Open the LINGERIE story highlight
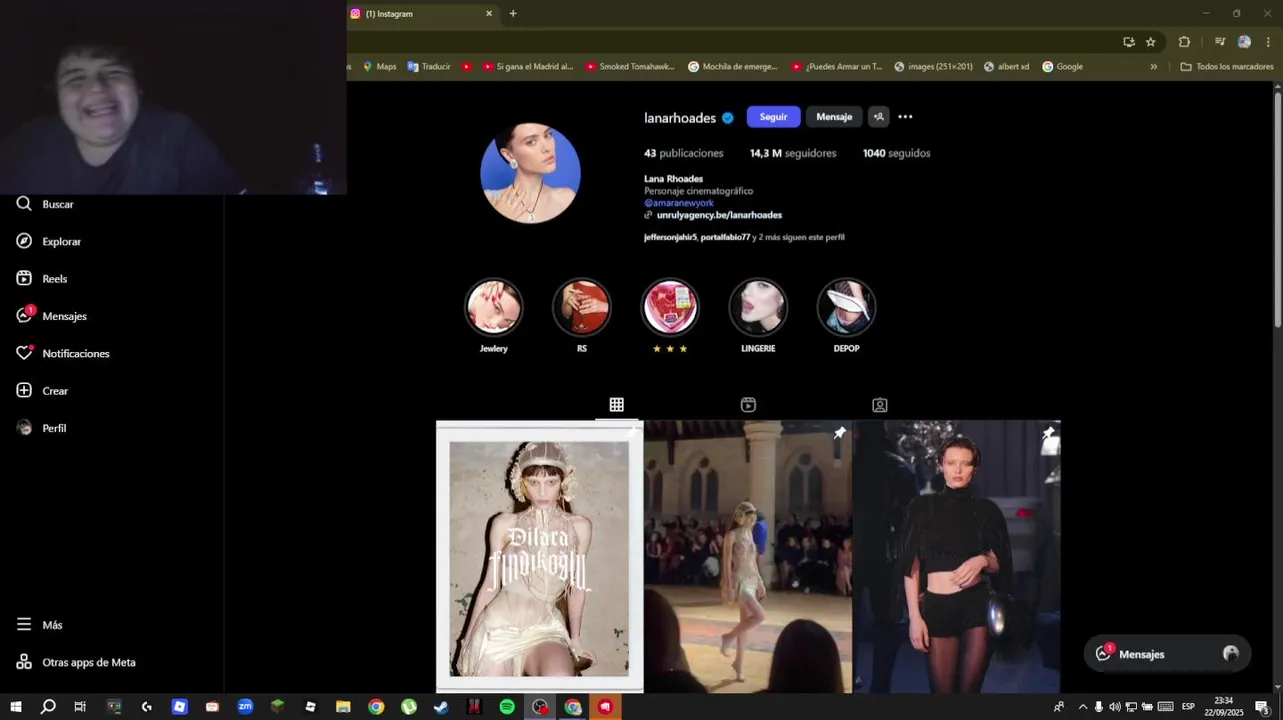Screen dimensions: 1283x720 [758, 307]
